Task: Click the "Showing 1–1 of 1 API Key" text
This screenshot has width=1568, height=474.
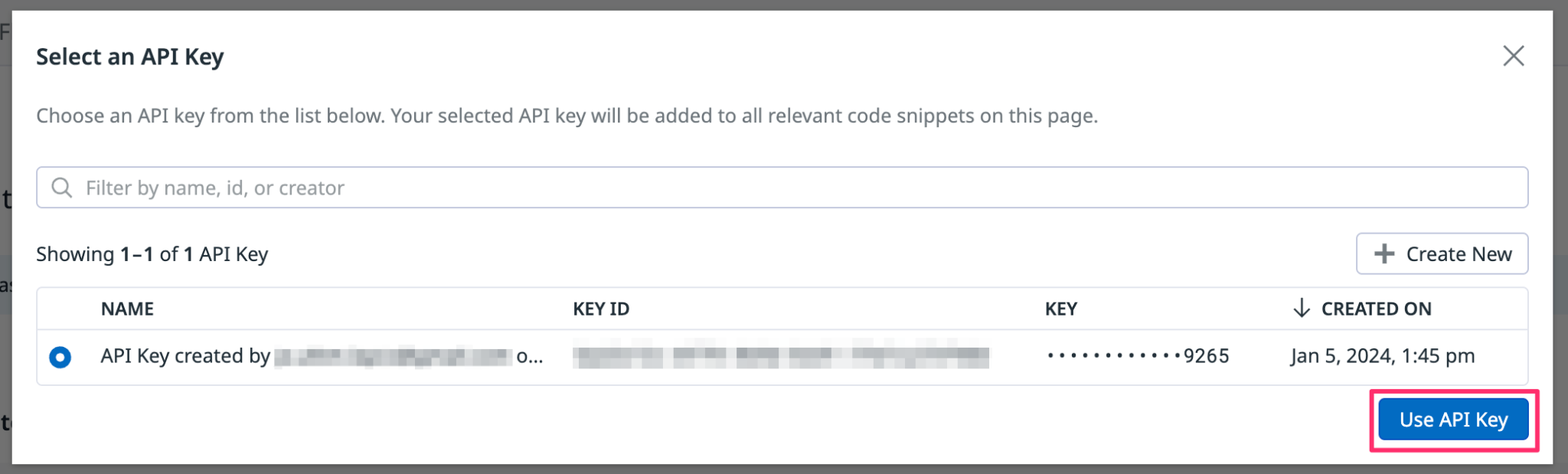Action: (152, 254)
